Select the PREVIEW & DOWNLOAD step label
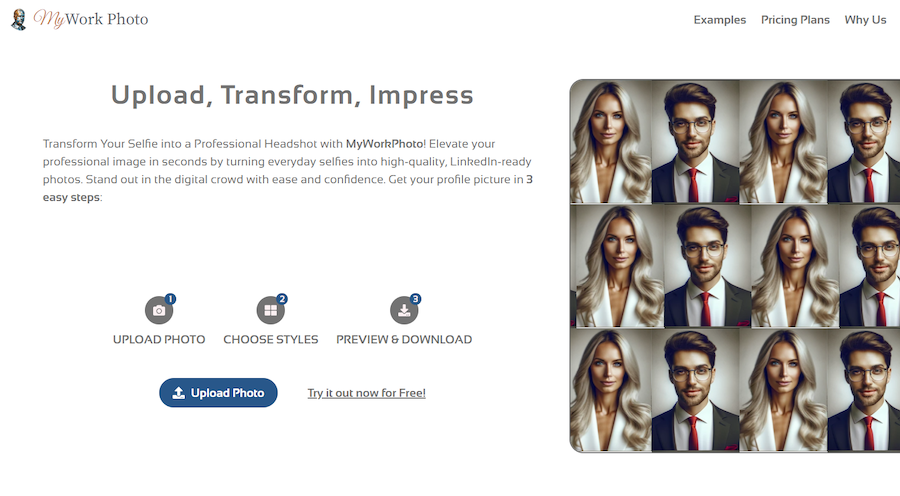The height and width of the screenshot is (496, 900). [404, 339]
